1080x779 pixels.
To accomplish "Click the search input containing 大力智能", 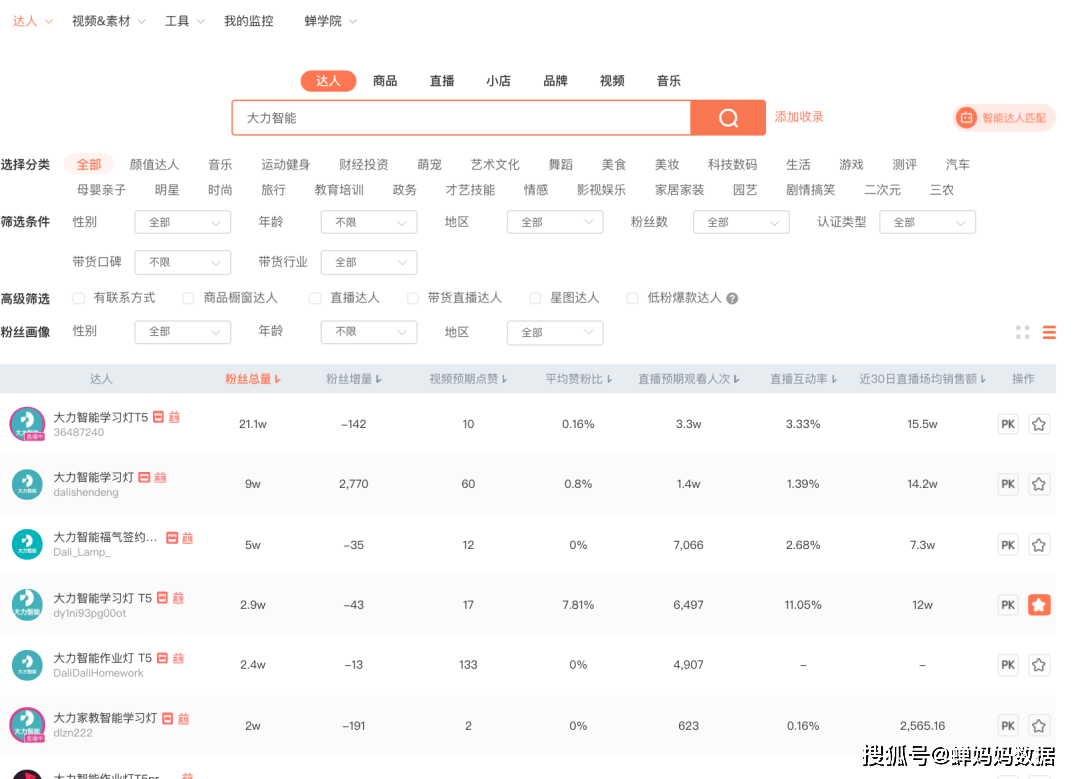I will 461,118.
